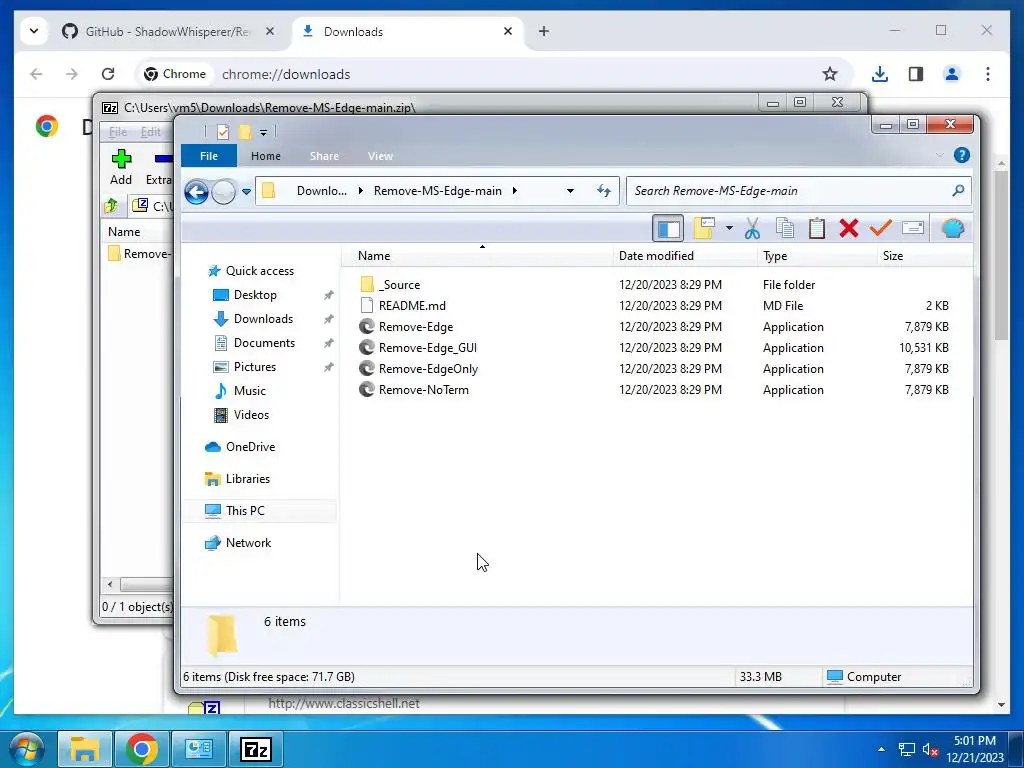
Task: Open Downloads in the navigation pane
Action: point(263,319)
